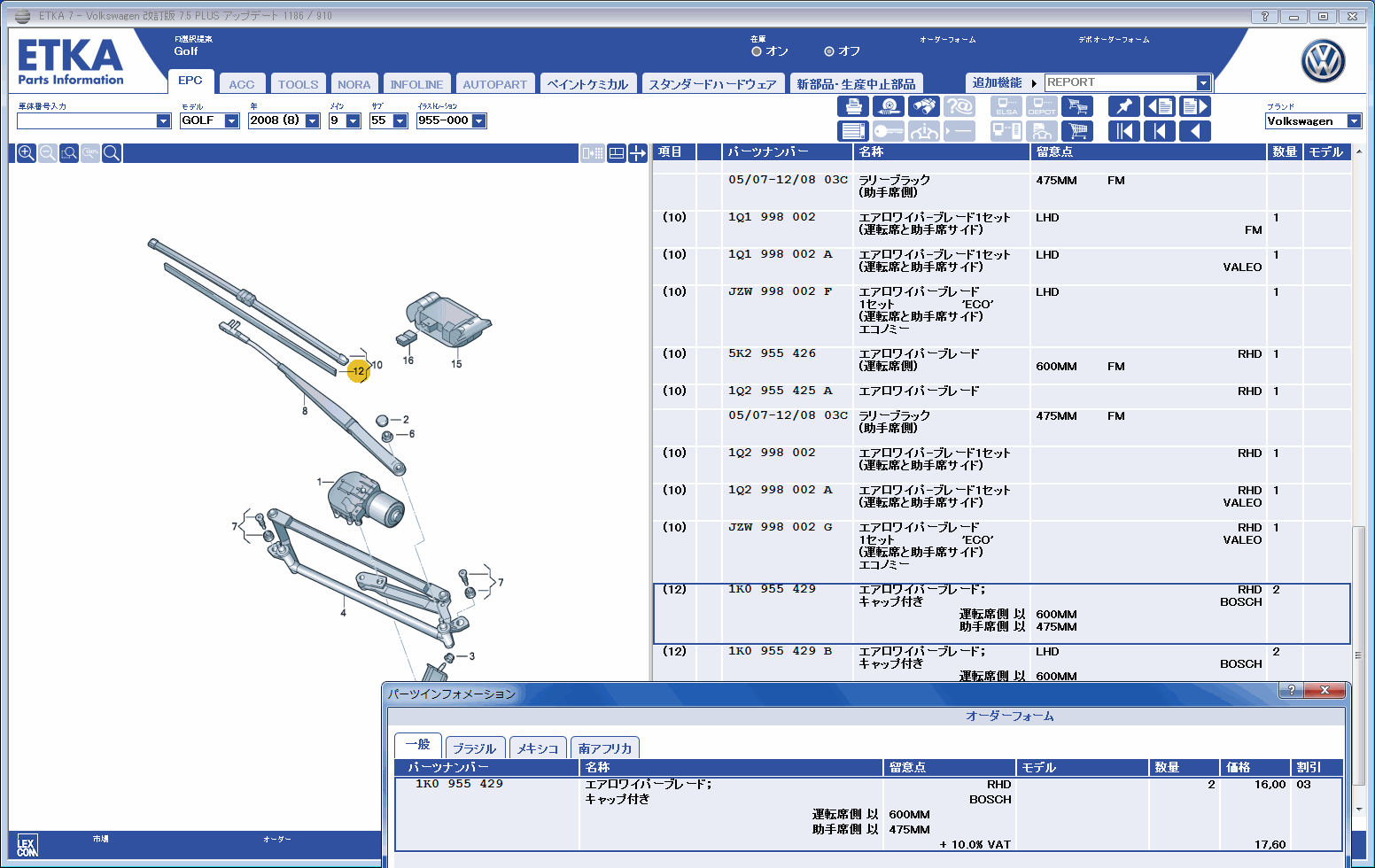
Task: Open the REPORT additional functions dropdown
Action: [x=1203, y=82]
